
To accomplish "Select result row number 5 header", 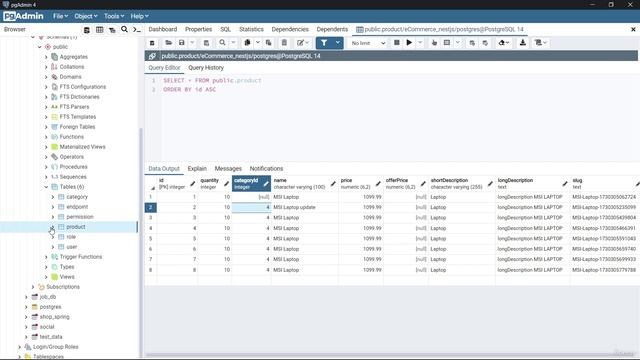I will (151, 239).
